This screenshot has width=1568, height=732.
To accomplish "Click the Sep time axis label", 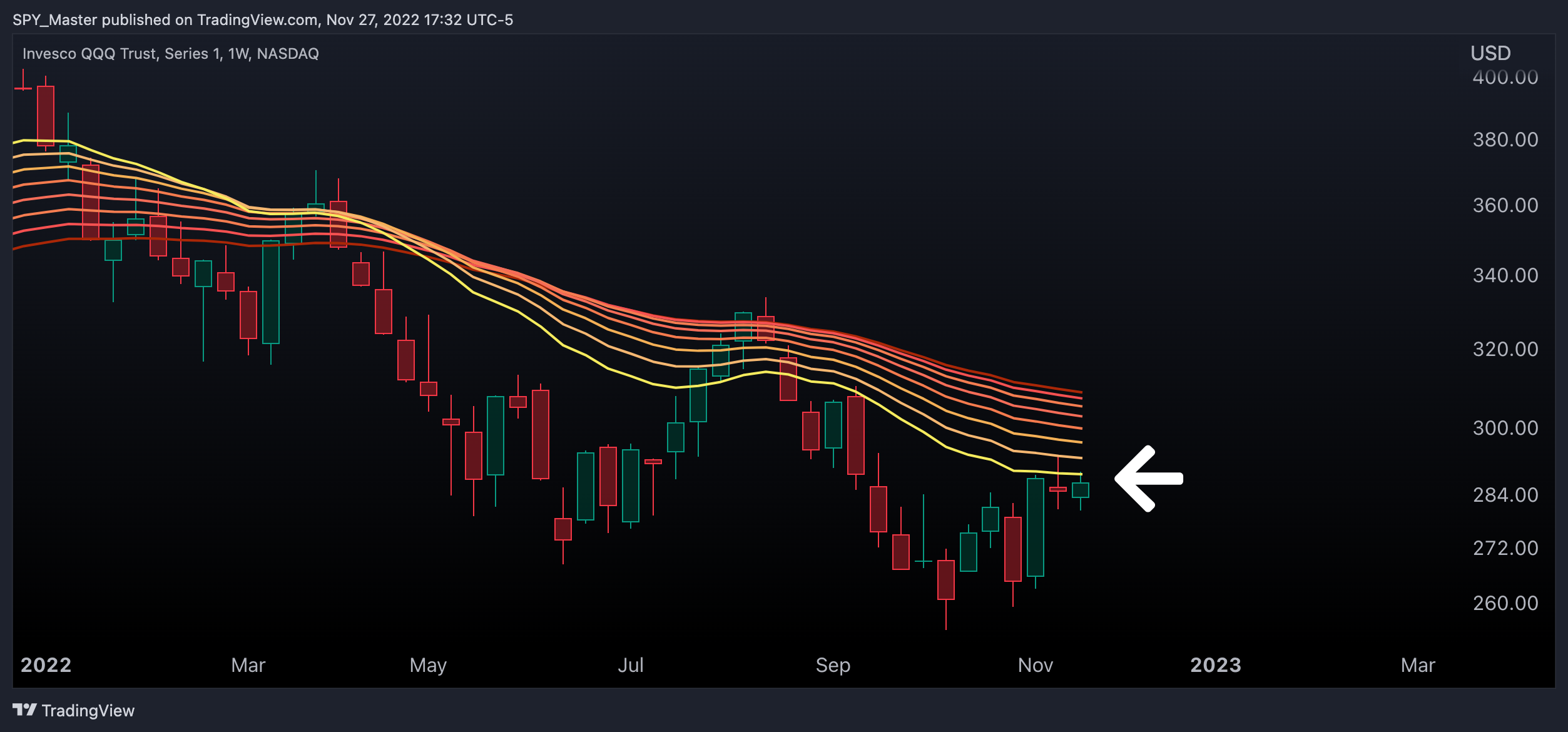I will (x=833, y=666).
